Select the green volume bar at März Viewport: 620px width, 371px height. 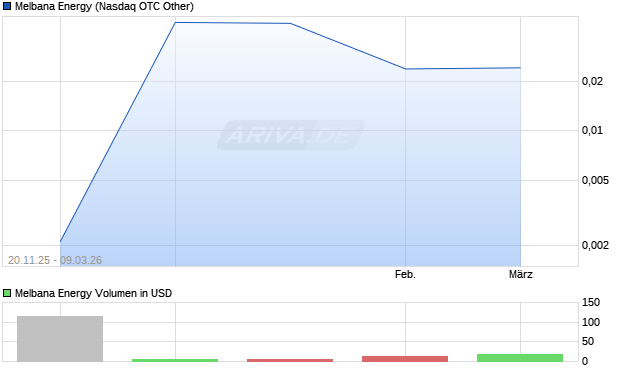pos(520,358)
